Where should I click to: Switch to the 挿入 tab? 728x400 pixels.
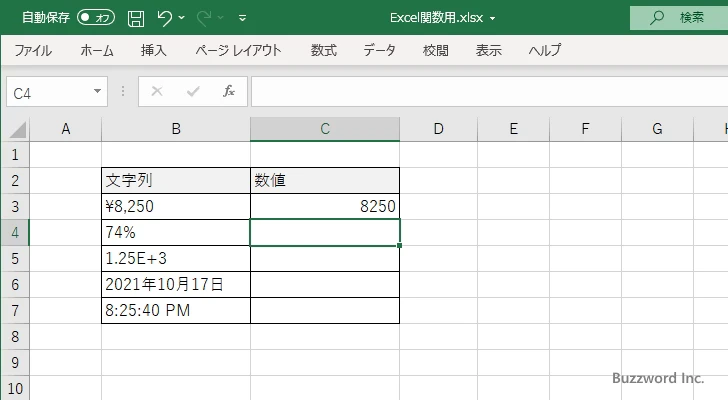pos(154,50)
